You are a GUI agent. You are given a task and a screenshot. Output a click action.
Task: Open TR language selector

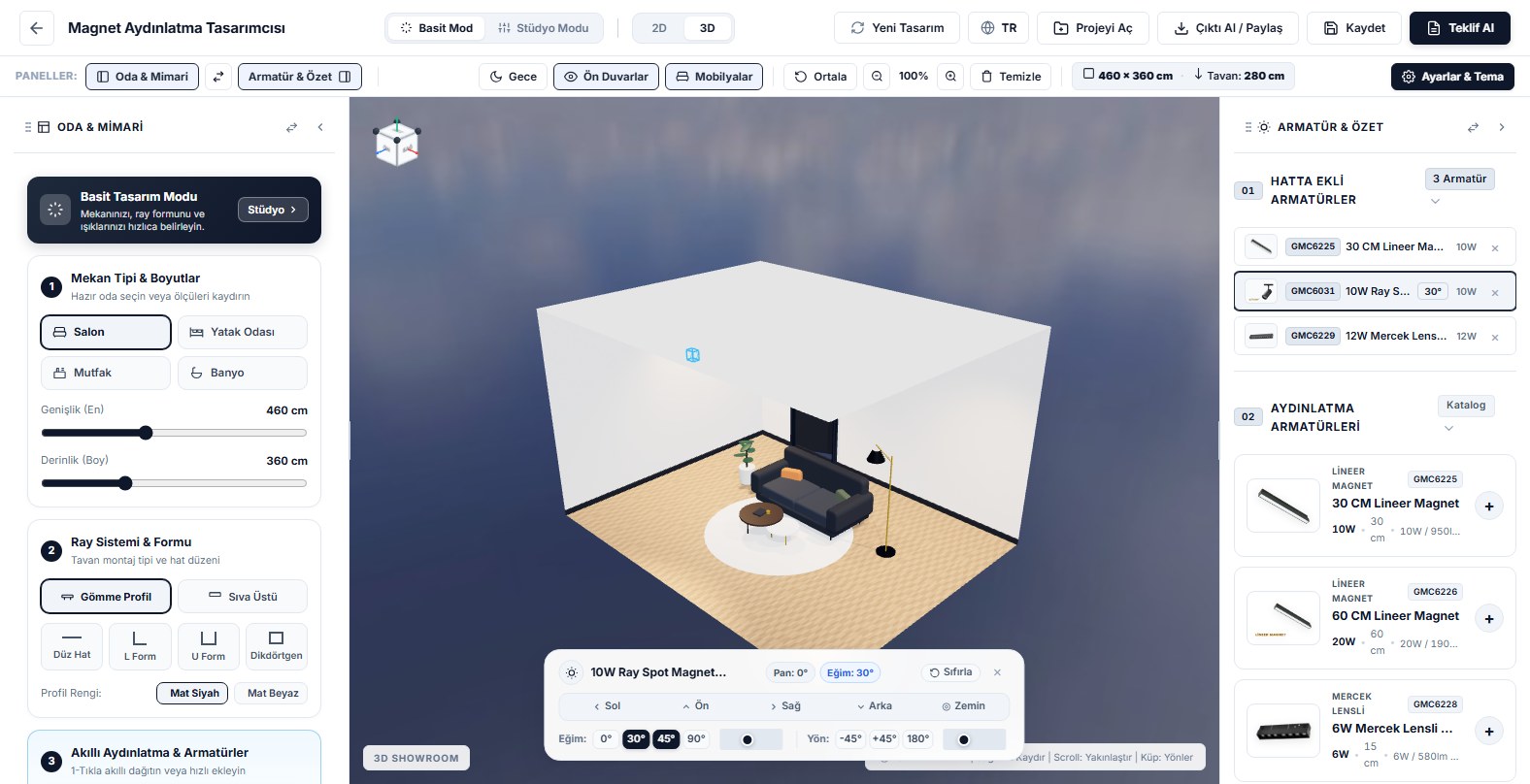click(x=998, y=28)
